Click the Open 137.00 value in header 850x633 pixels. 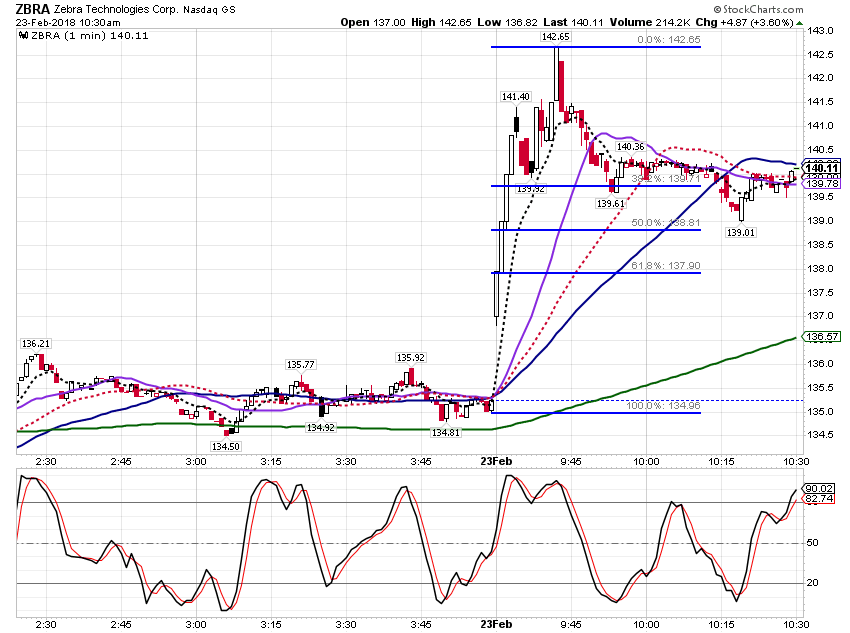[x=372, y=22]
